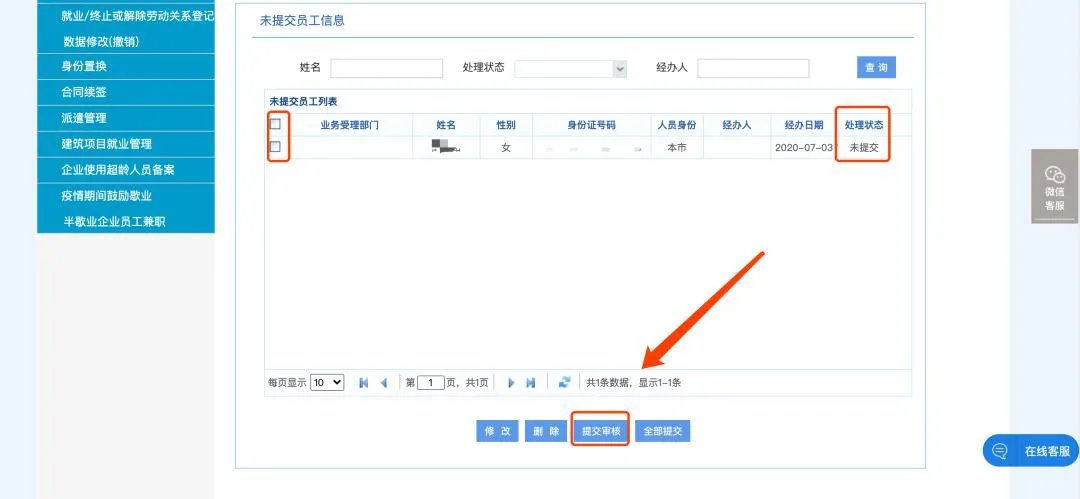Image resolution: width=1080 pixels, height=499 pixels.
Task: Tick the select-all checkbox in table header
Action: [275, 124]
